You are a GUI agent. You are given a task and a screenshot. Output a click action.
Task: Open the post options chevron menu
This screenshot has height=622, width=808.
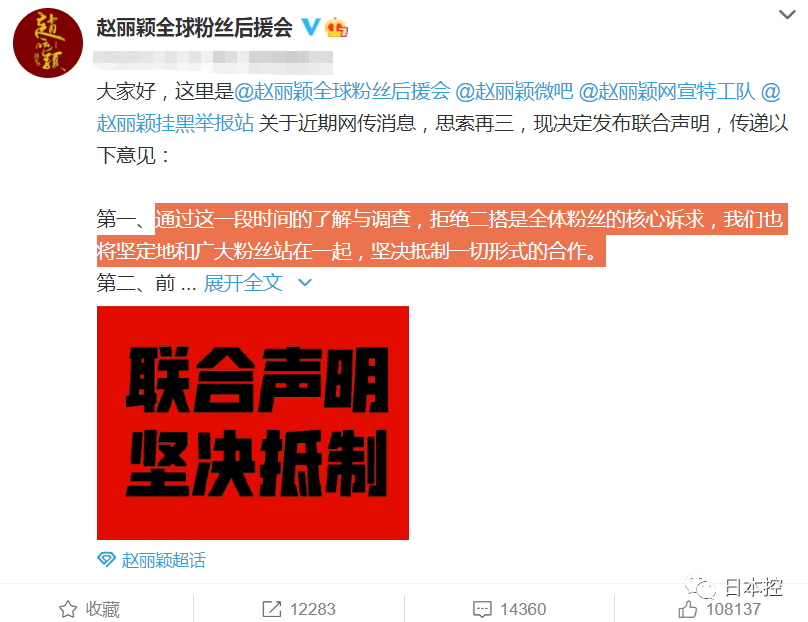point(787,15)
